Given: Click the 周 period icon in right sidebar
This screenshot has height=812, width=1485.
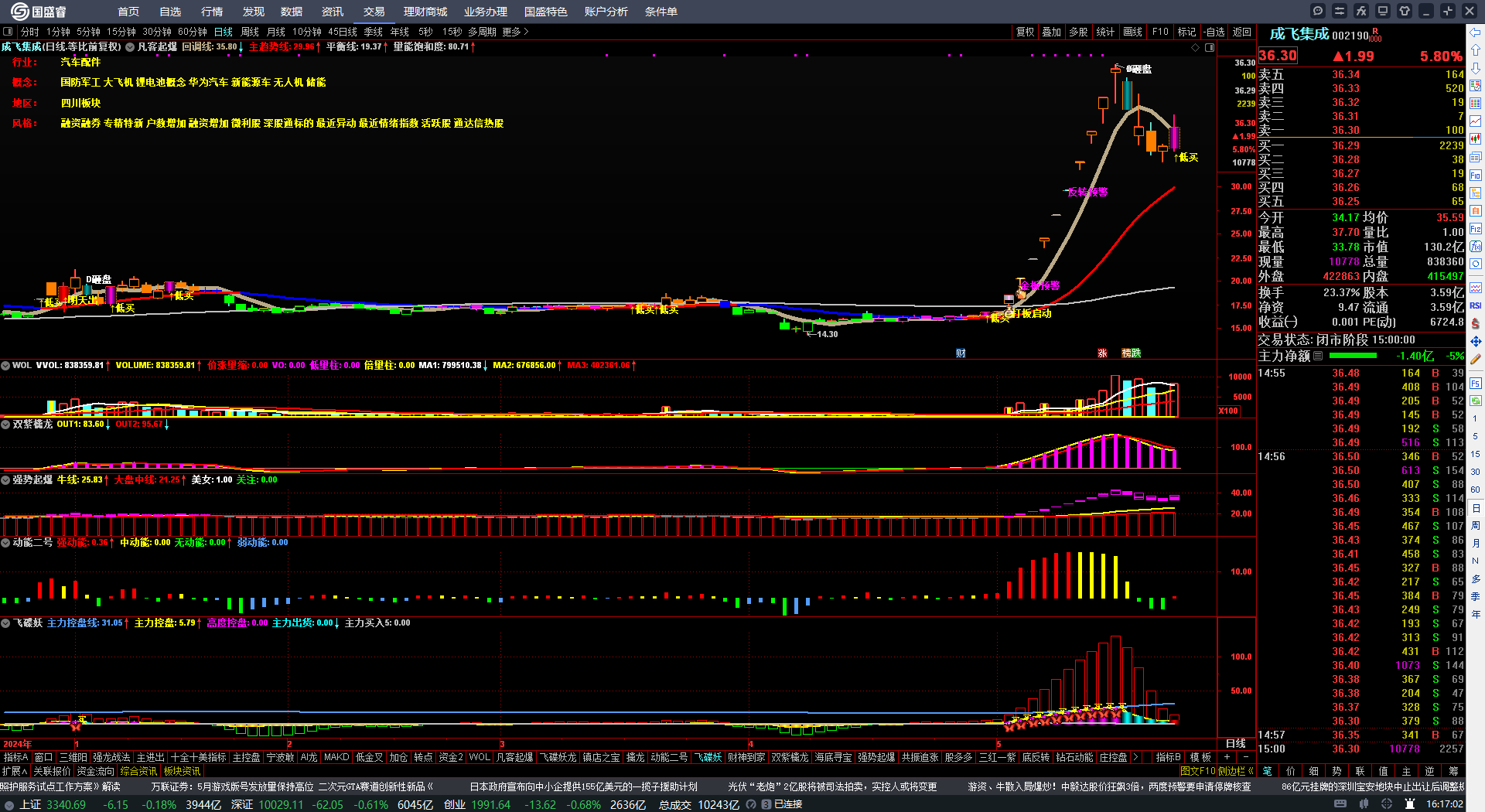Looking at the screenshot, I should click(1476, 526).
